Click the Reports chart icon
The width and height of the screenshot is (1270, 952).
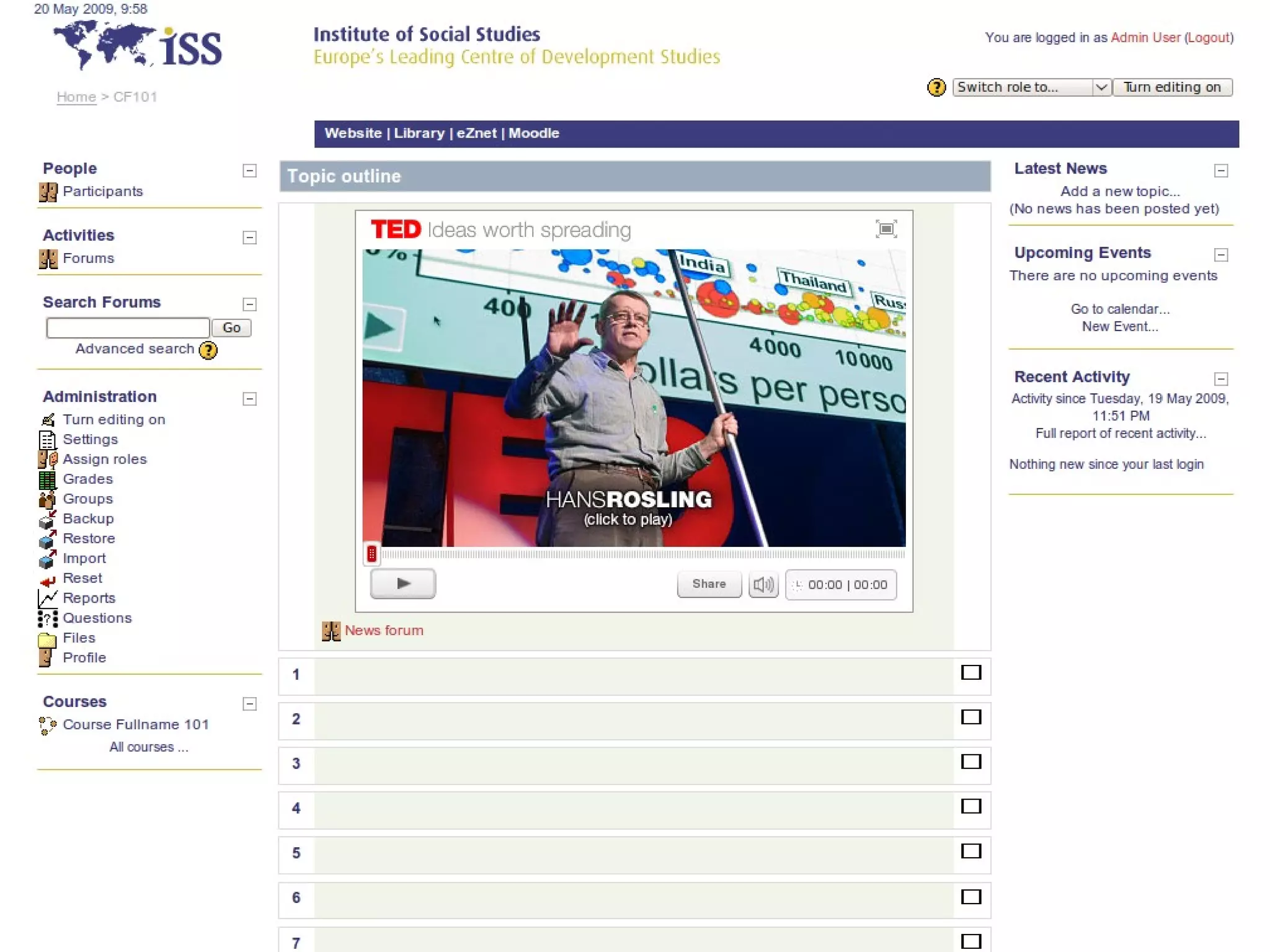(48, 598)
